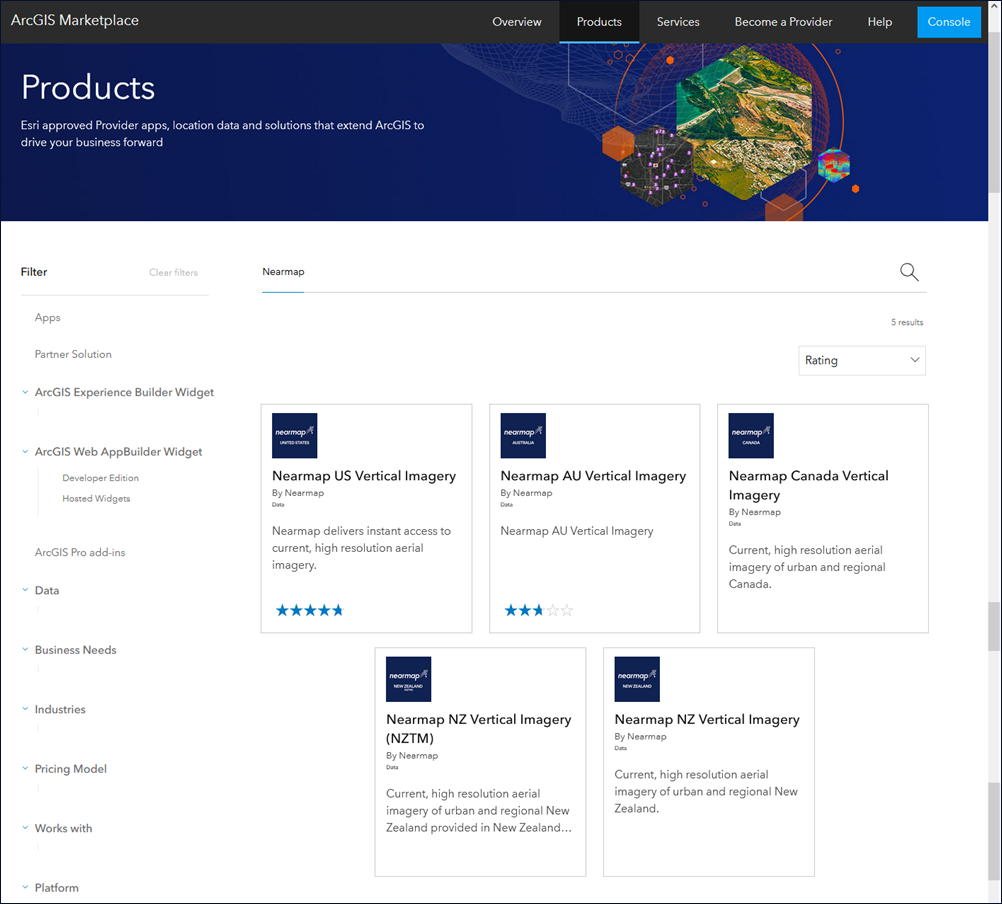Expand ArcGIS Experience Builder Widget filter
This screenshot has width=1002, height=904.
pyautogui.click(x=25, y=392)
